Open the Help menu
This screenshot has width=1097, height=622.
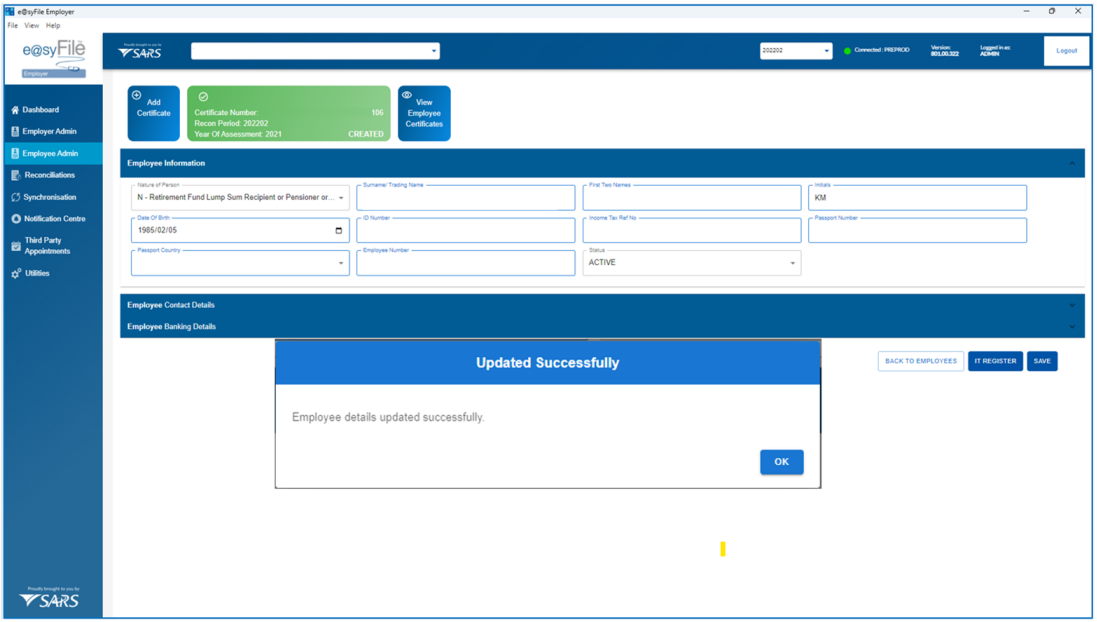[x=53, y=25]
